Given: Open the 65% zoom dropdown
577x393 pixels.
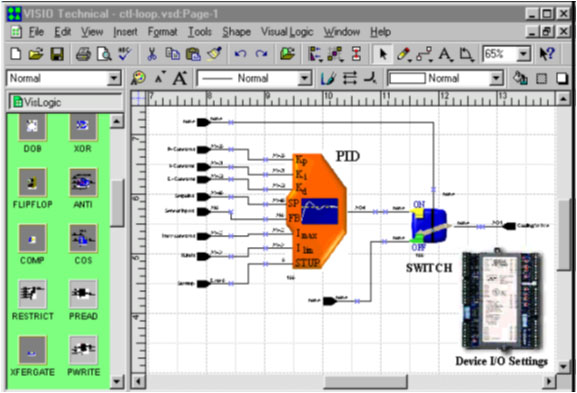Looking at the screenshot, I should click(523, 54).
